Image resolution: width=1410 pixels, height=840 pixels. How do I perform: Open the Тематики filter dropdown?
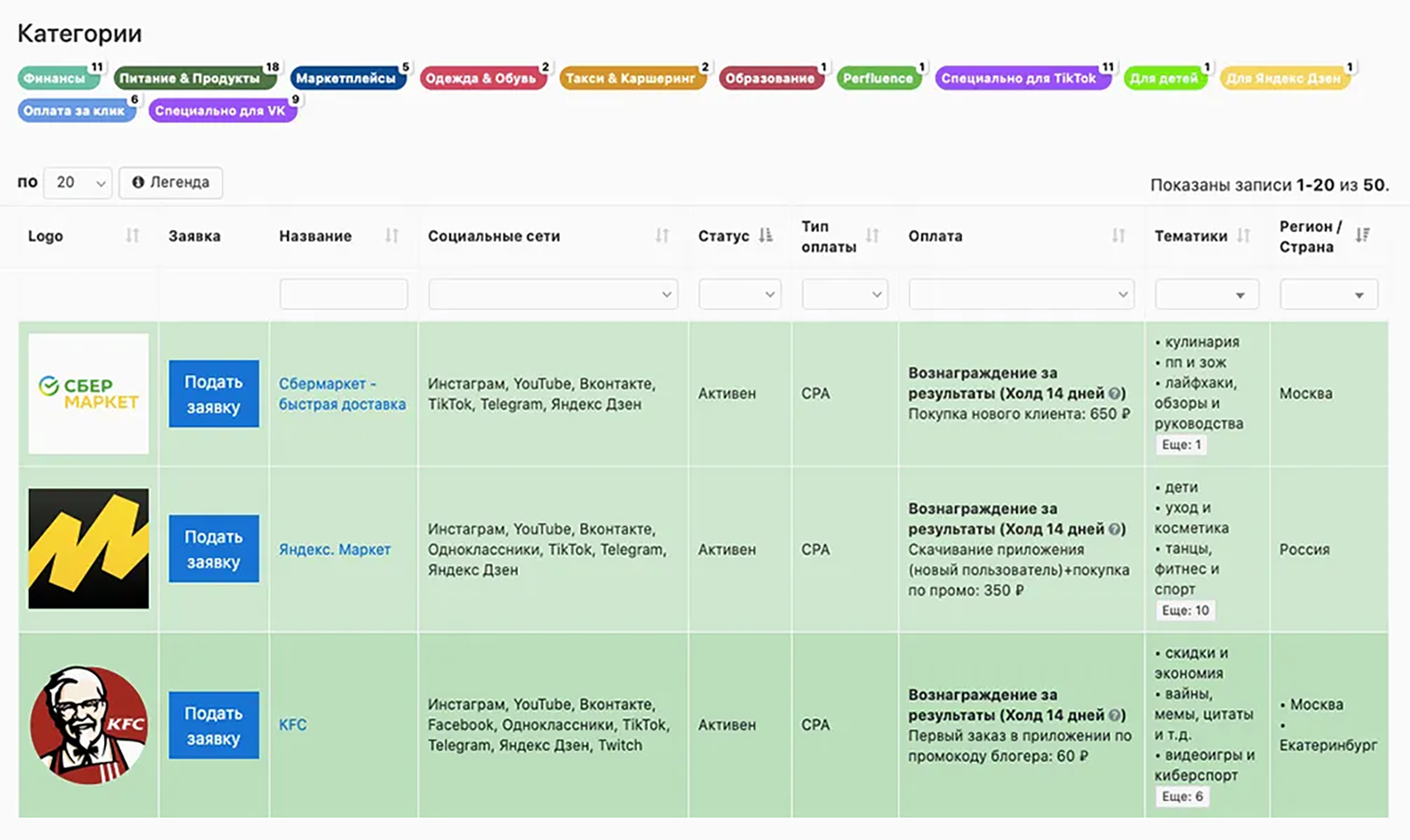(1207, 294)
